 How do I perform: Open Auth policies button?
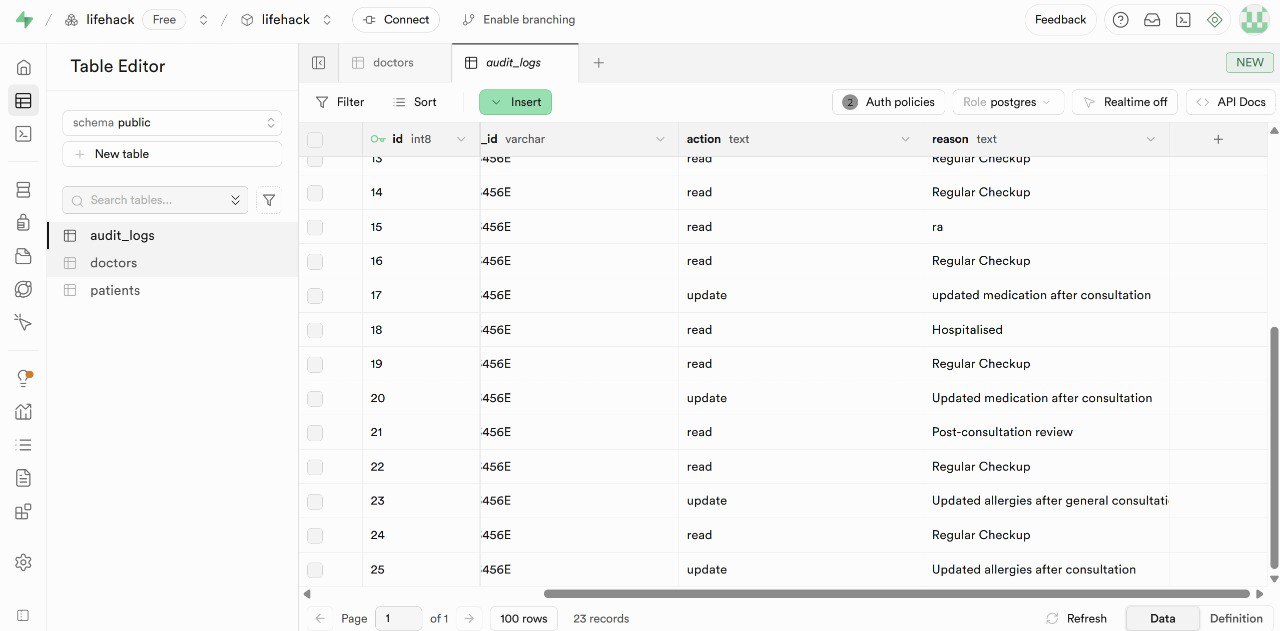pyautogui.click(x=888, y=102)
